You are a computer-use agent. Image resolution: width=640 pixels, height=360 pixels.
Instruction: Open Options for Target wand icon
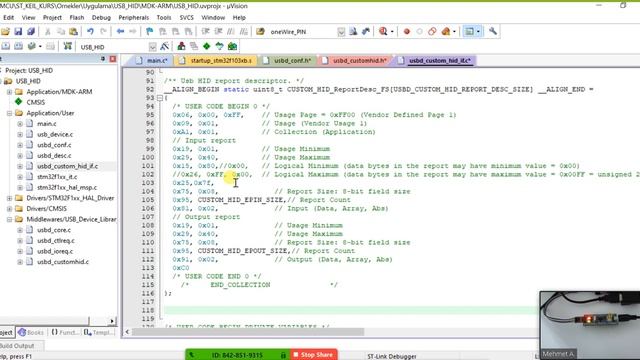coord(164,46)
